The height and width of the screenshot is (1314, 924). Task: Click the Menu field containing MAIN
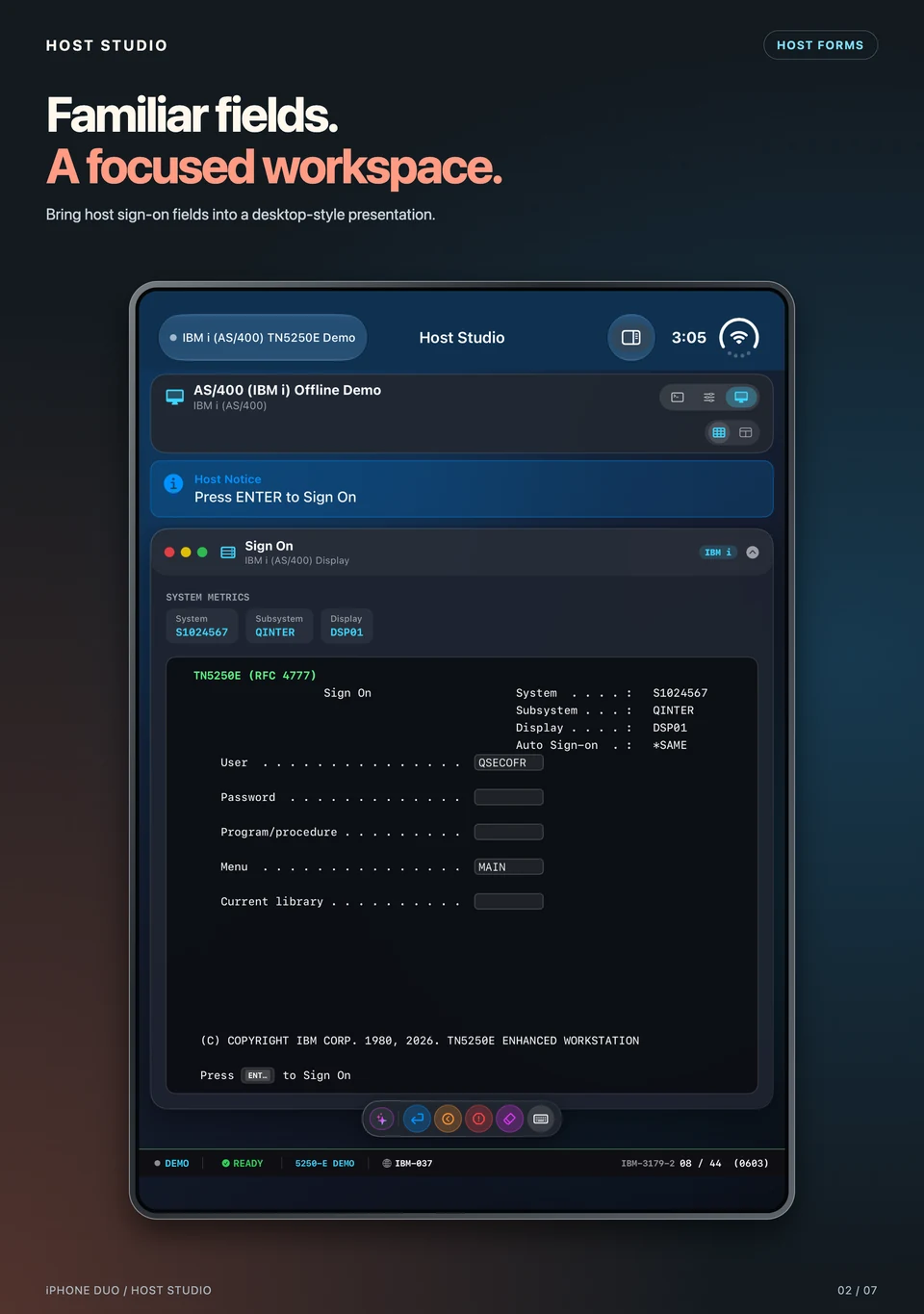509,866
